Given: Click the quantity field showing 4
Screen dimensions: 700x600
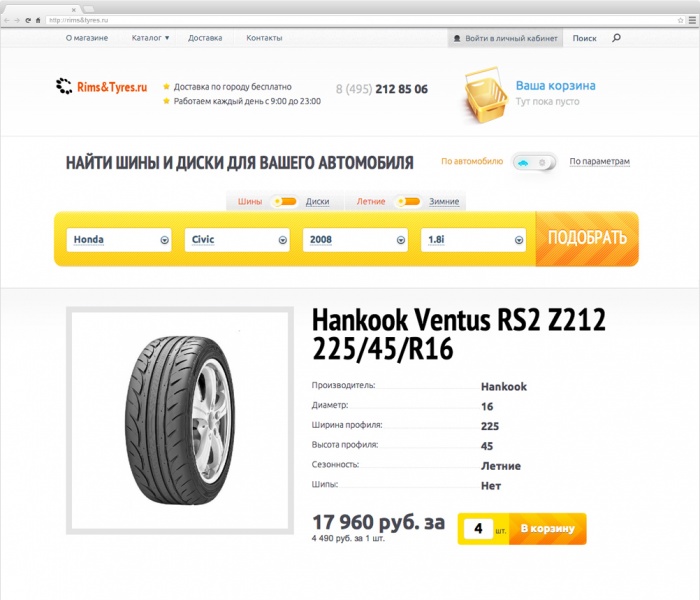Looking at the screenshot, I should tap(478, 529).
